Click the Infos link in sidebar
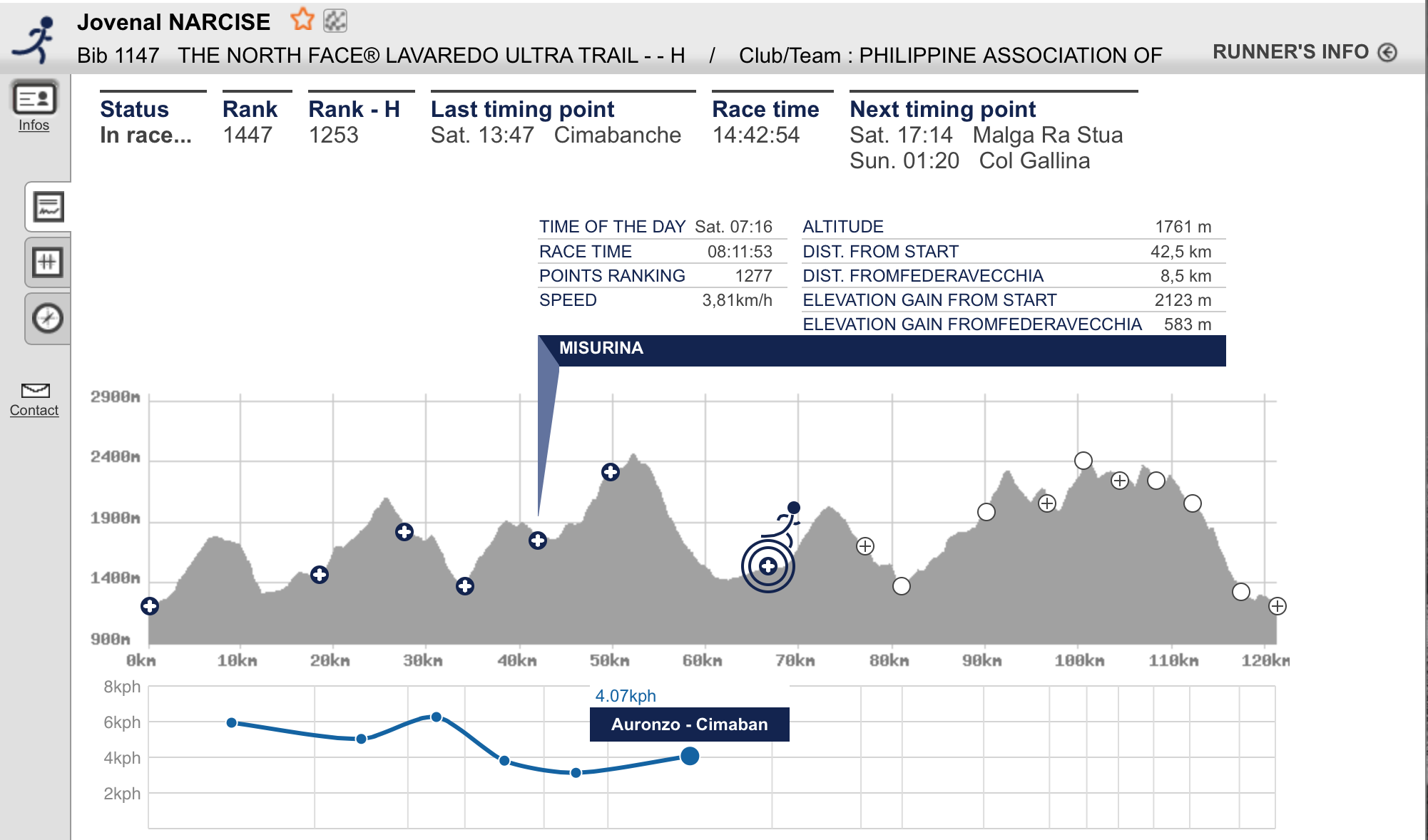The height and width of the screenshot is (840, 1428). click(x=34, y=126)
